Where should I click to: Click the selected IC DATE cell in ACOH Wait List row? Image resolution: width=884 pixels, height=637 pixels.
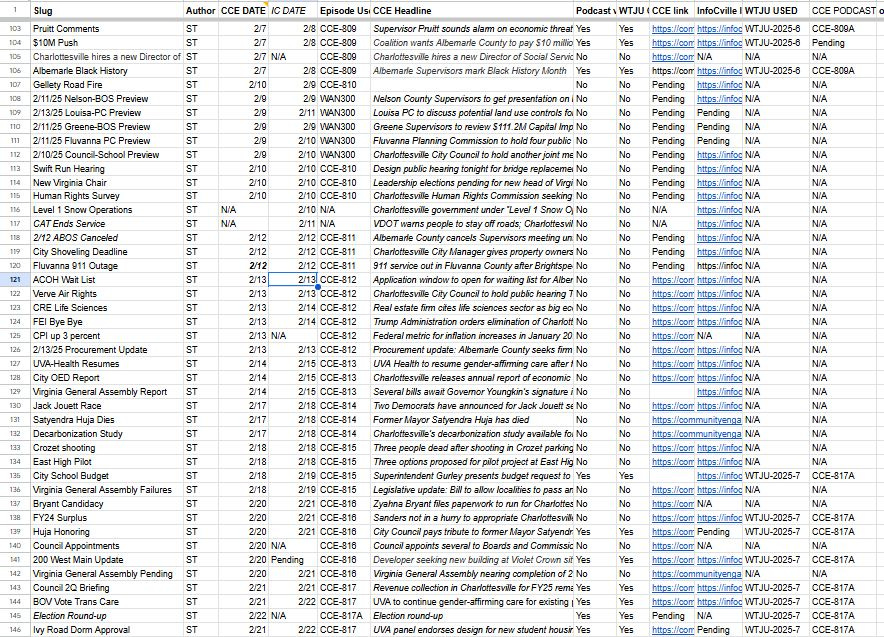[293, 280]
